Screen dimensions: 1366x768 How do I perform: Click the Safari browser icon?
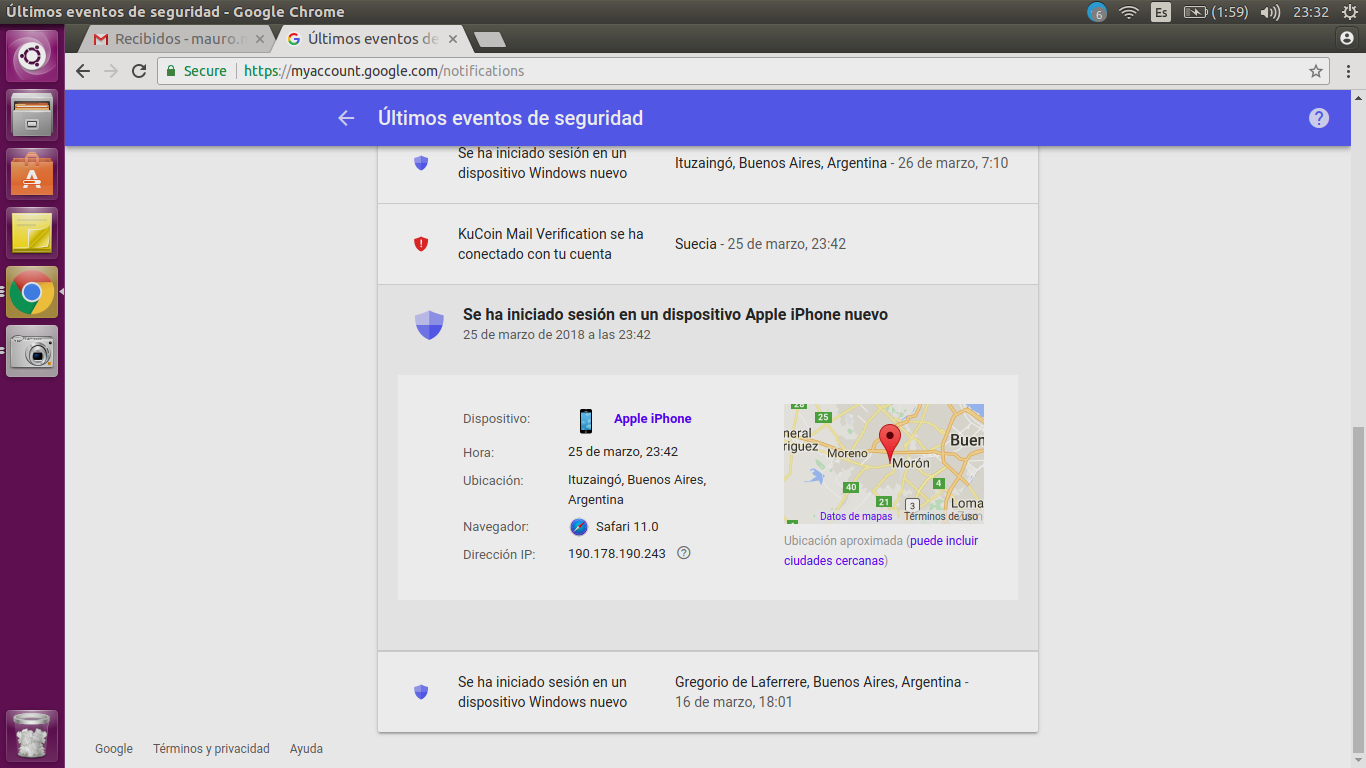coord(579,527)
